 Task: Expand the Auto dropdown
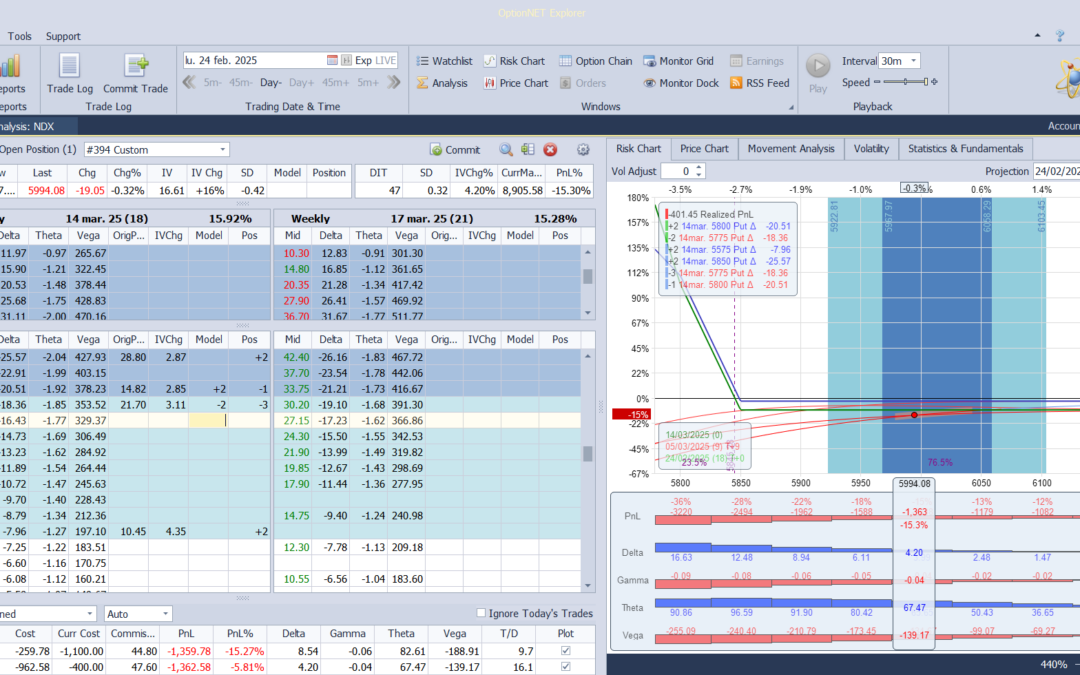(x=165, y=613)
